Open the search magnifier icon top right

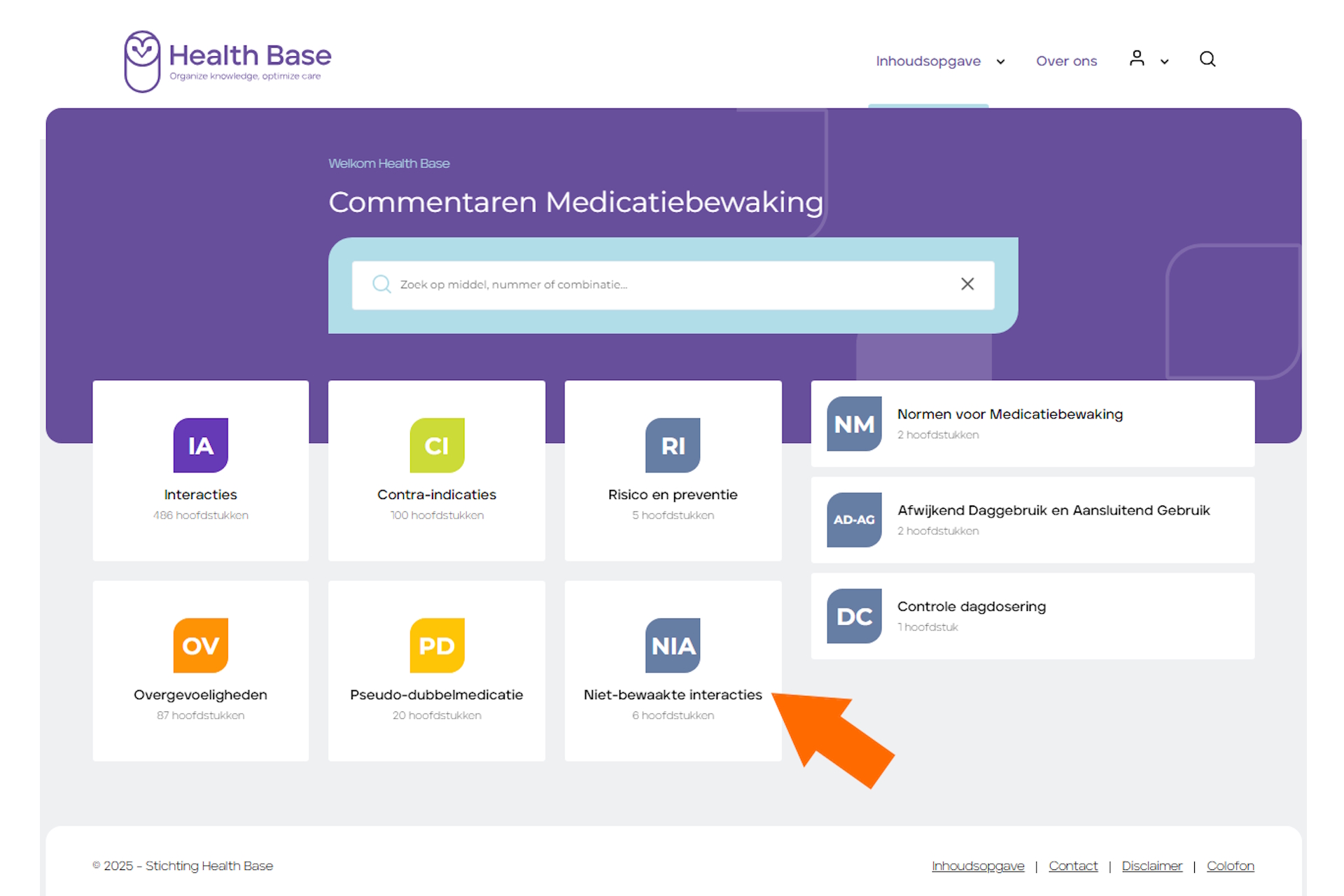tap(1207, 59)
